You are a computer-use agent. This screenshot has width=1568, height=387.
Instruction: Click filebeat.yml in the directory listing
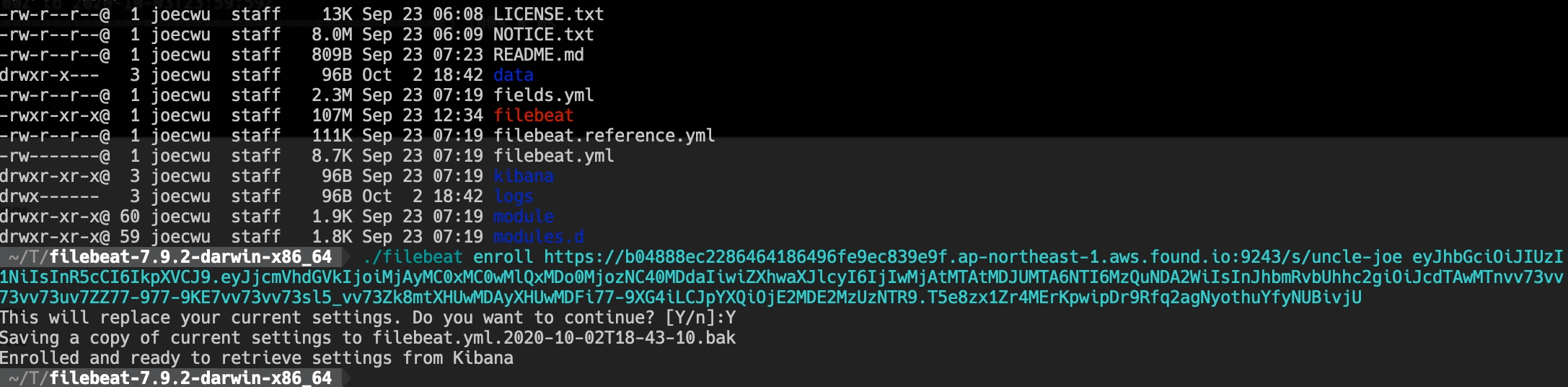[553, 156]
